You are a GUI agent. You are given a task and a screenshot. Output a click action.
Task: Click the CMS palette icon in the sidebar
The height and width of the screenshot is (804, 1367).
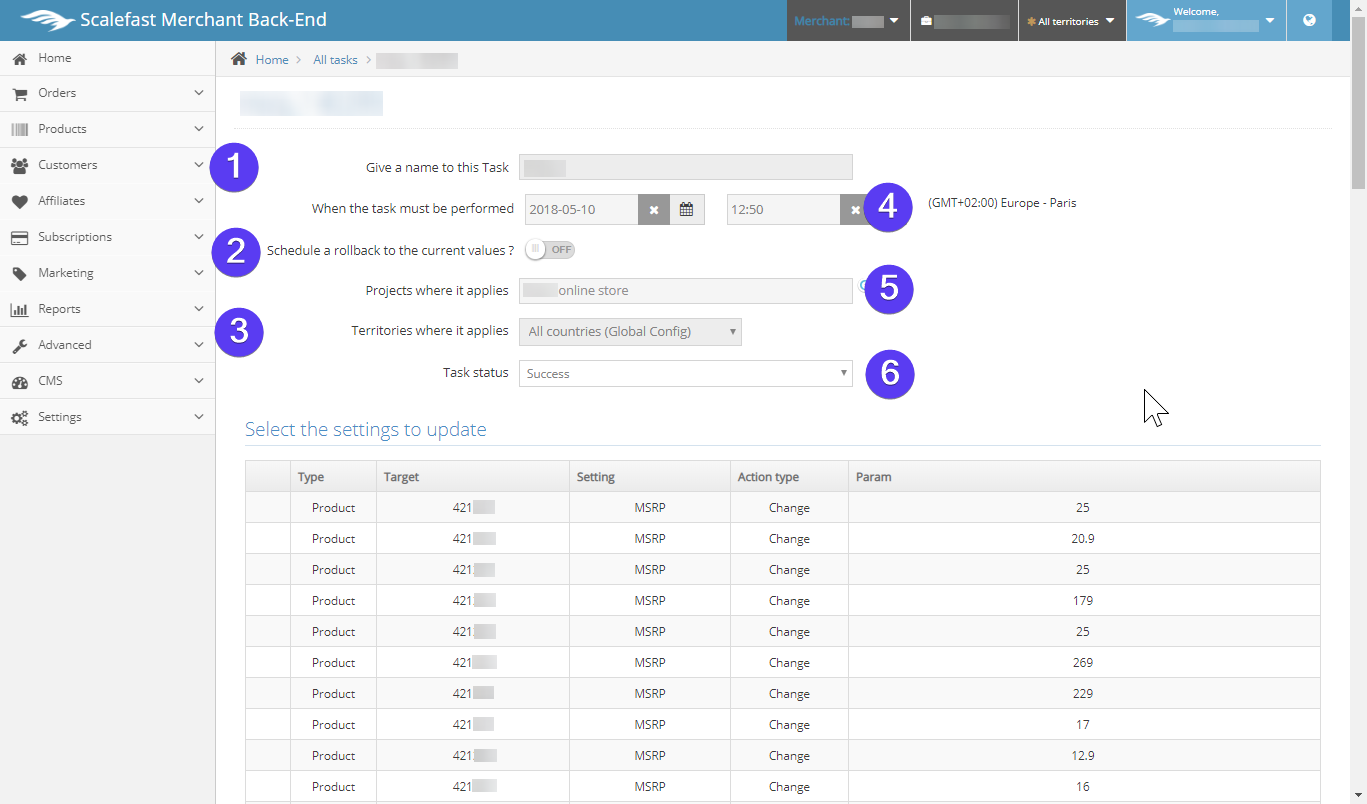[x=20, y=381]
